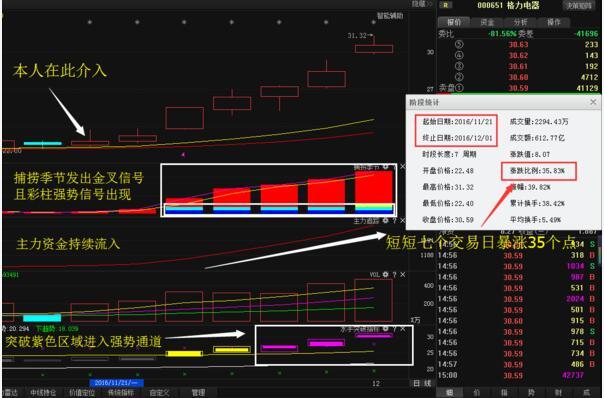
Task: Select the 15:00 trade row with 42737
Action: (x=518, y=375)
